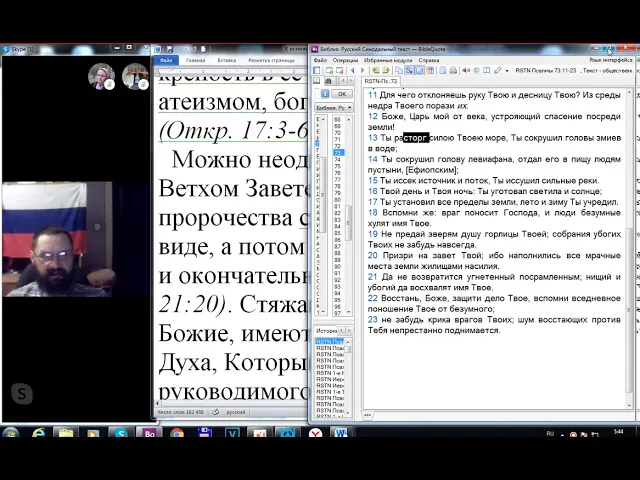Open the Библия. Ру module dropdown
Screen dimensions: 640x480
[x=333, y=108]
